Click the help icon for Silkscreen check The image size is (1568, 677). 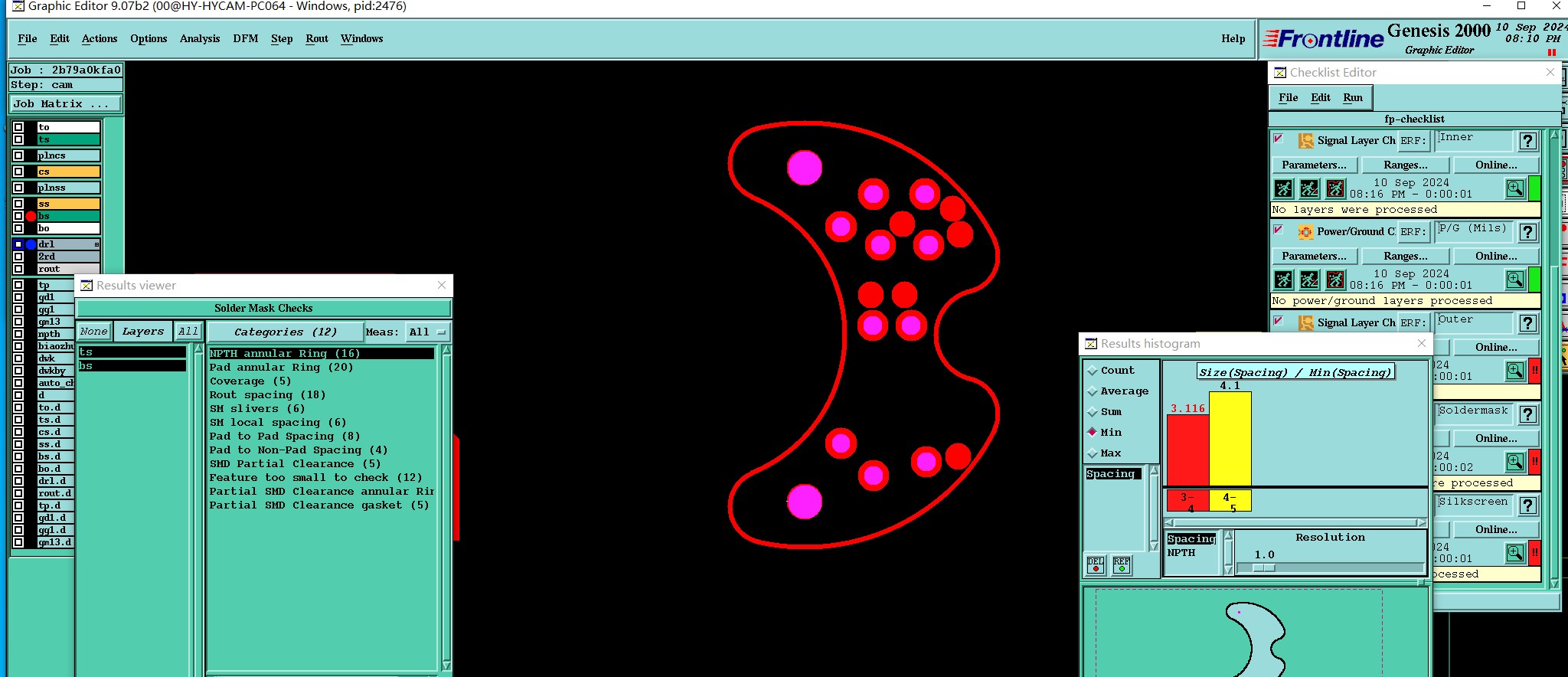click(1527, 505)
